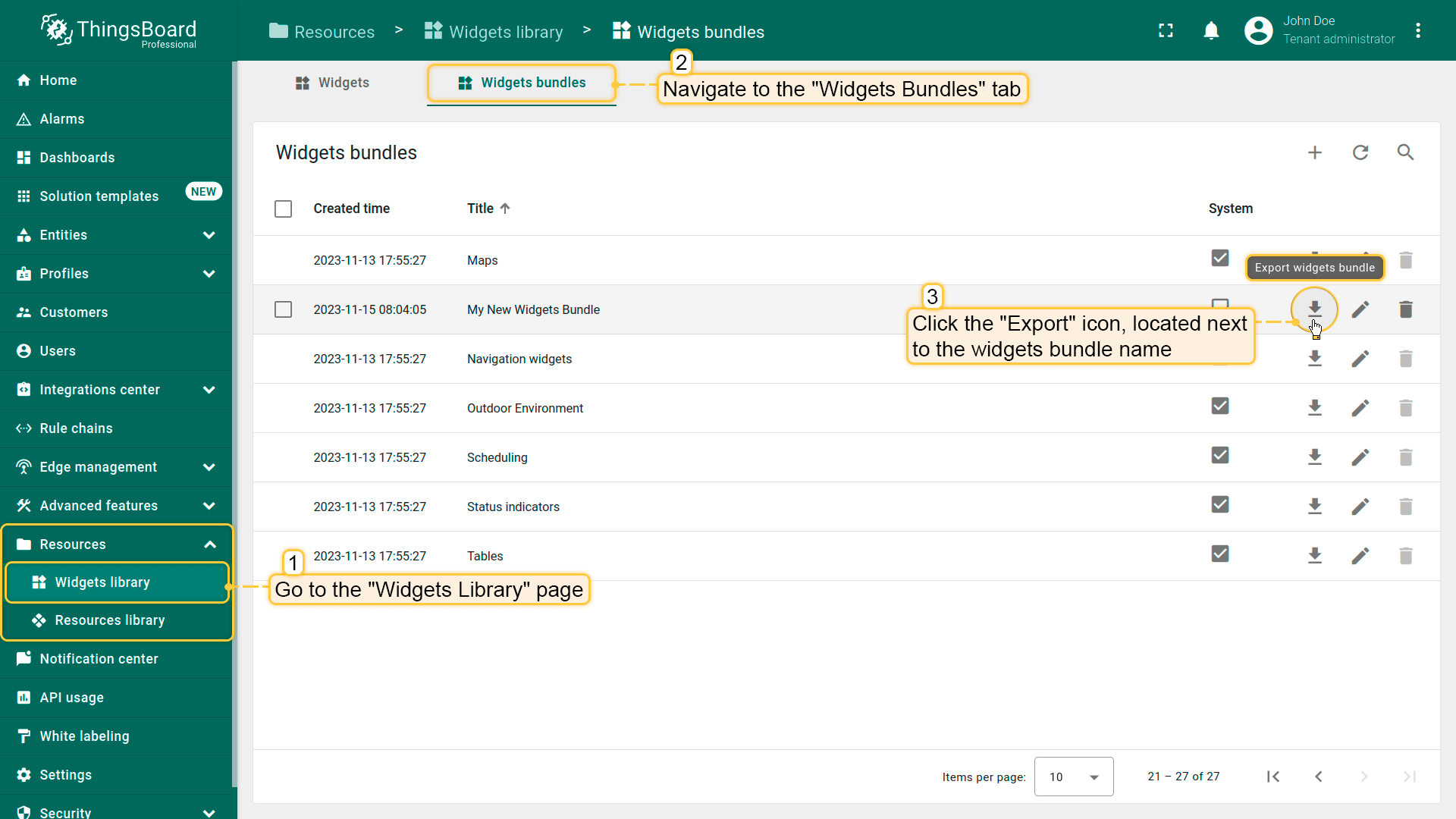Click the add widgets bundle plus icon

coord(1315,152)
